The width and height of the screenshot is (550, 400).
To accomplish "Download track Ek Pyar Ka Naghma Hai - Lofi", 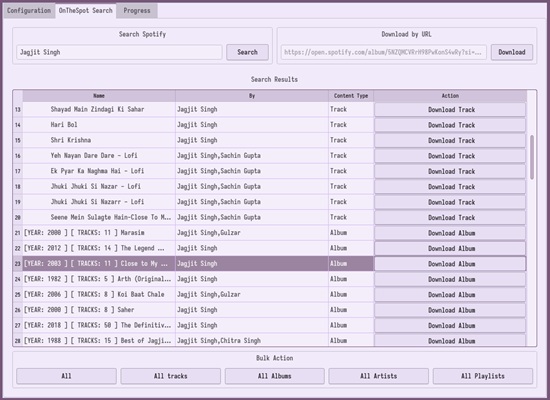I will (x=450, y=171).
